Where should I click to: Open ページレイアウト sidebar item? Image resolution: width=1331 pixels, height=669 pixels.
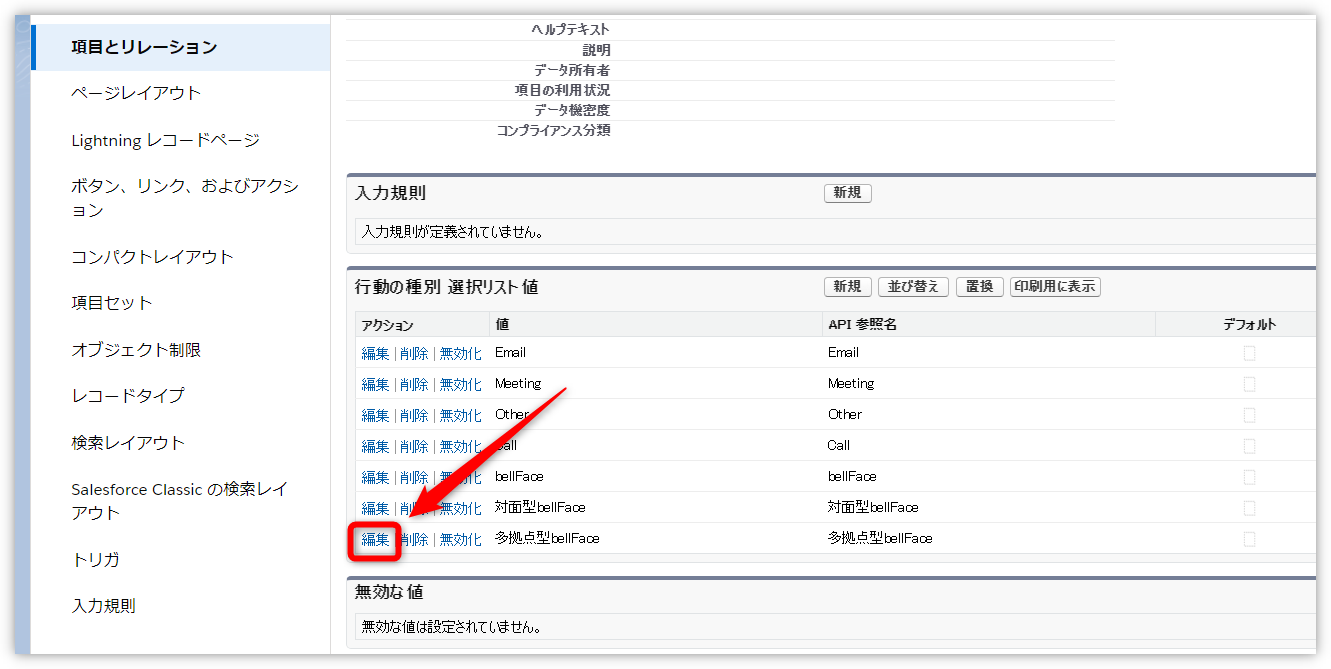136,93
